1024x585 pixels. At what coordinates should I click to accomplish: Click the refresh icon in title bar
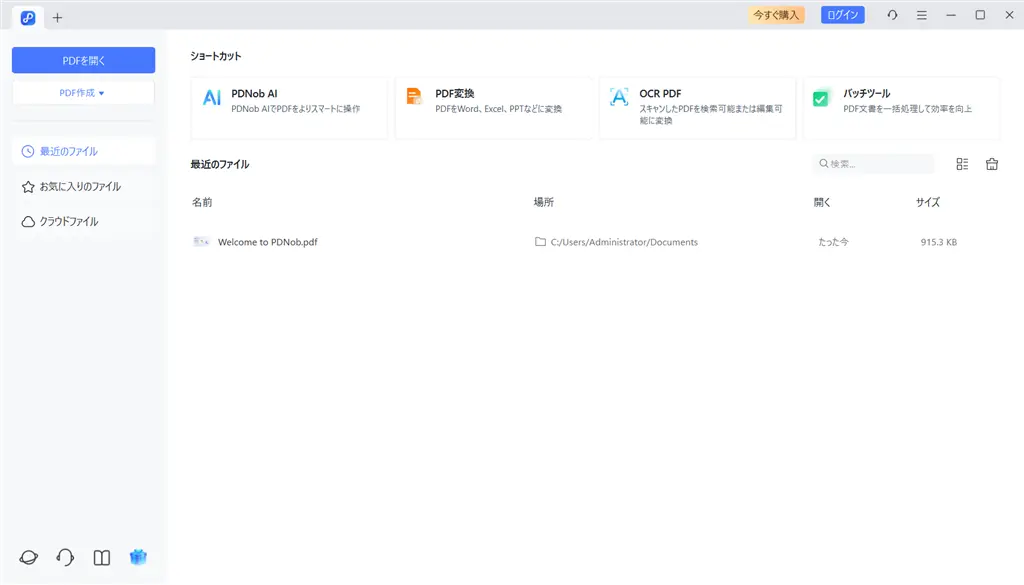point(892,15)
